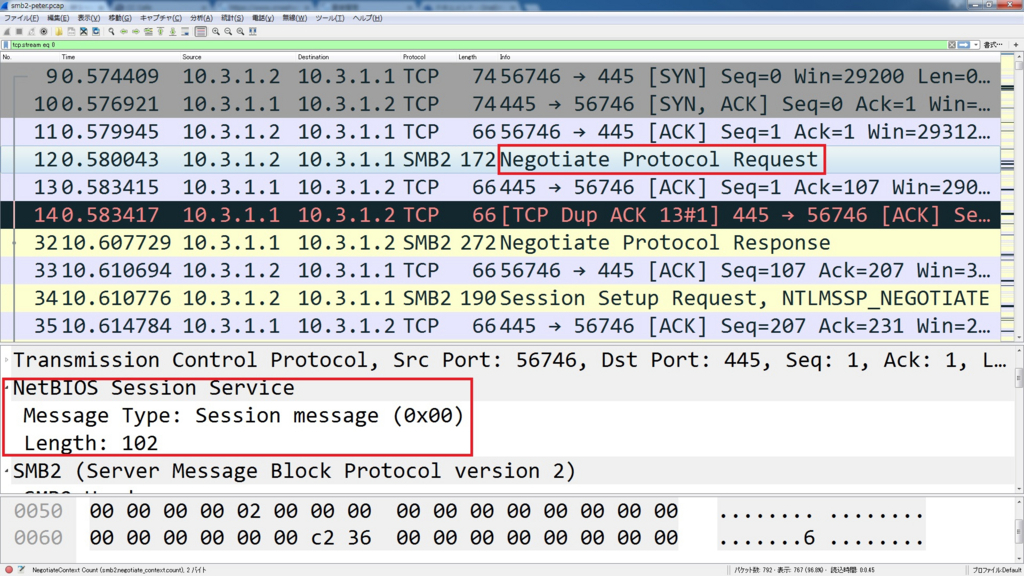Open the display filter history dropdown
1024x576 pixels.
click(976, 45)
